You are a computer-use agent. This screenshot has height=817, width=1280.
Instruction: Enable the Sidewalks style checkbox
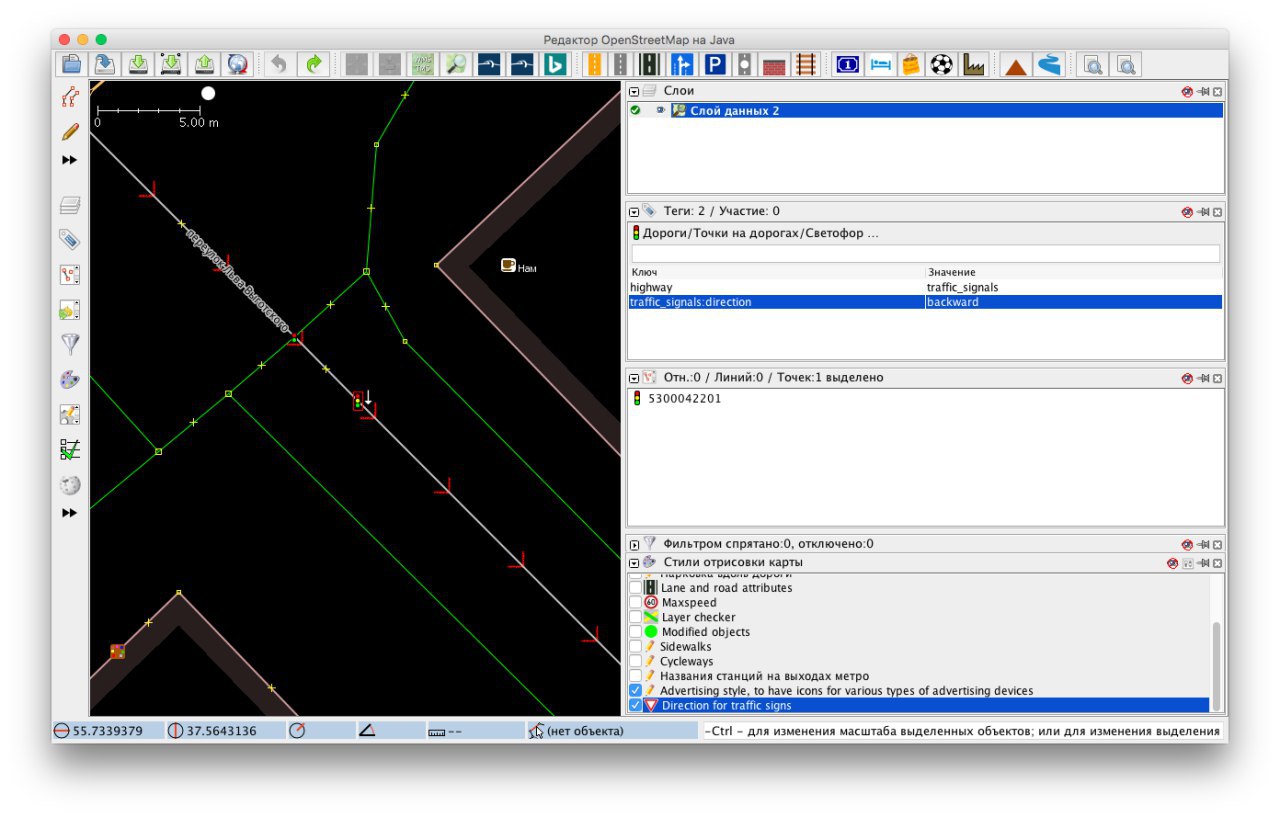636,647
